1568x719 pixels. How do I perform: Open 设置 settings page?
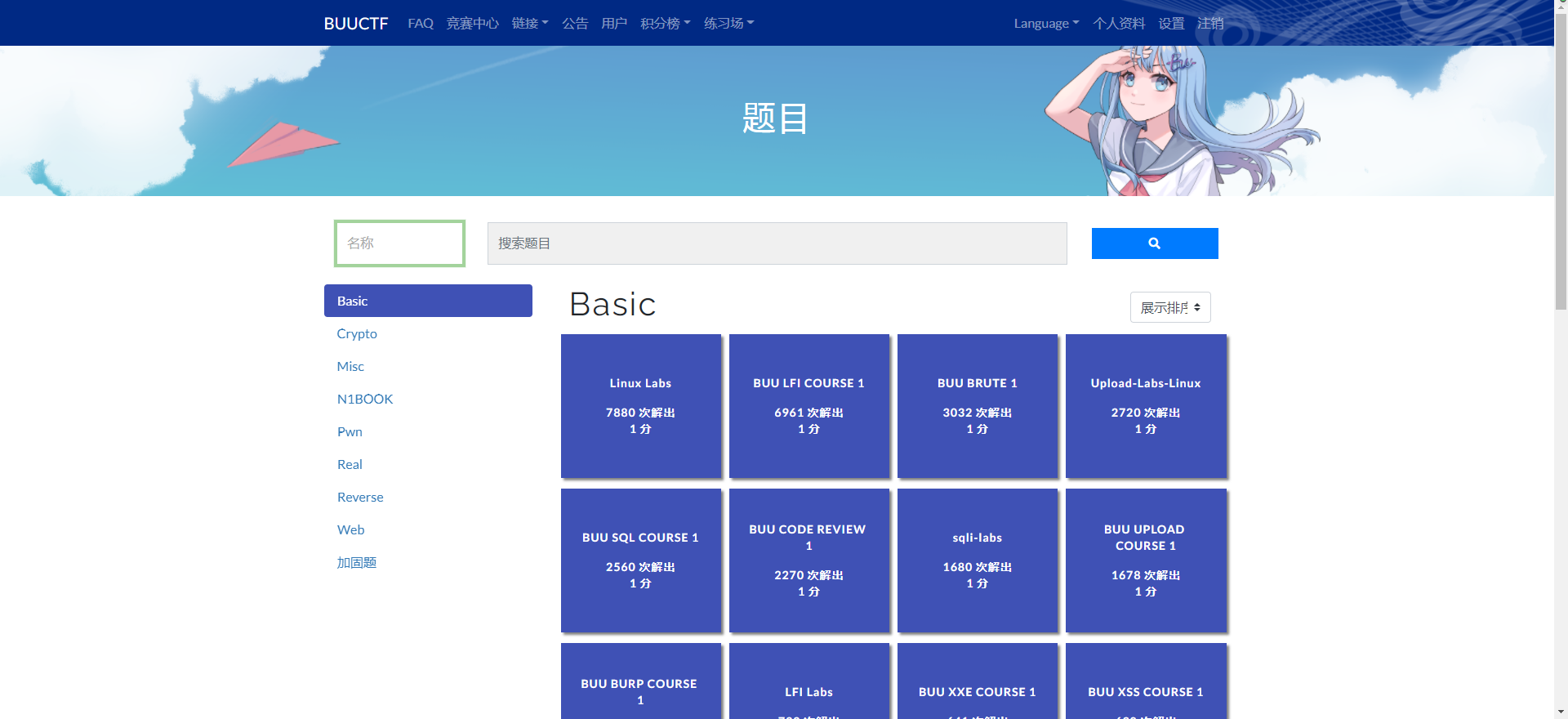1171,24
